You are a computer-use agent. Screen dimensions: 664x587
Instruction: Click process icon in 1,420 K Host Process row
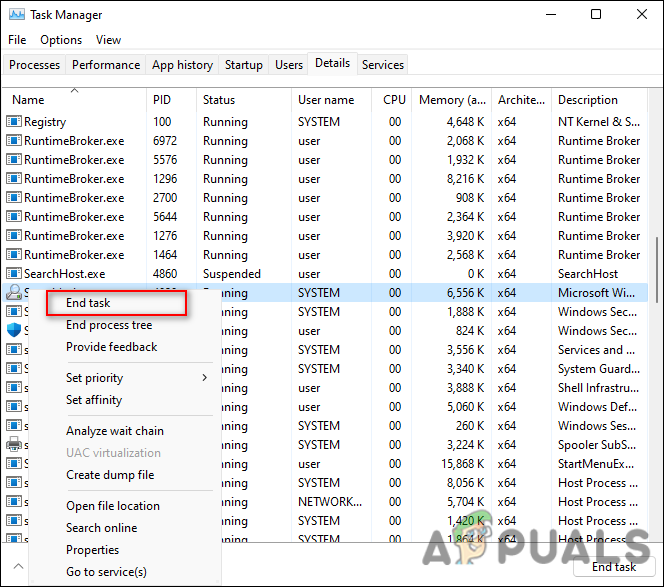click(x=14, y=521)
